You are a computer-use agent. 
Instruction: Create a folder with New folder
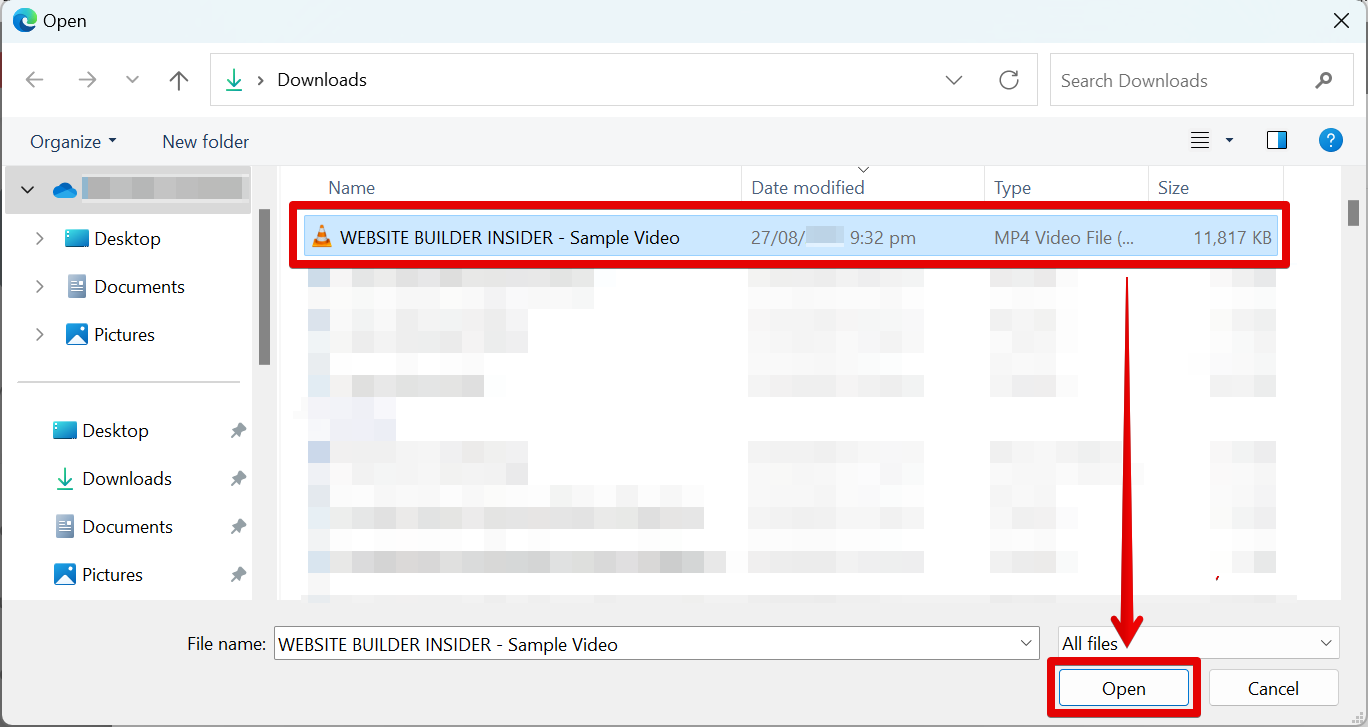click(205, 142)
